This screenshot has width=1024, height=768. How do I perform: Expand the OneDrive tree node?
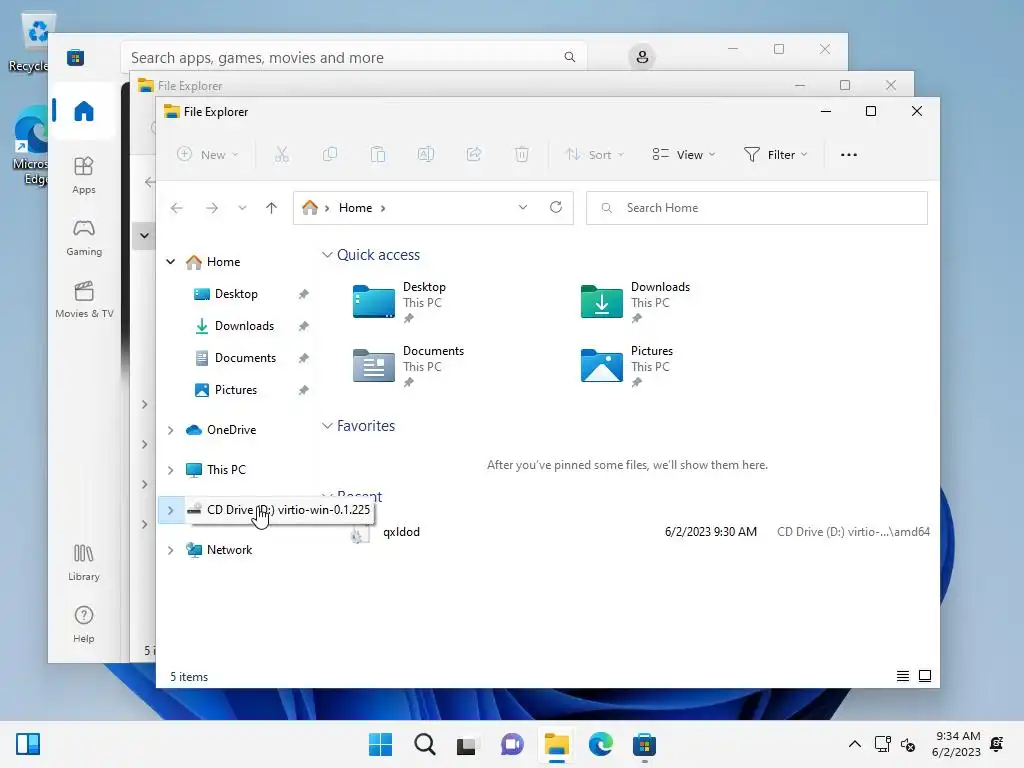pos(170,430)
